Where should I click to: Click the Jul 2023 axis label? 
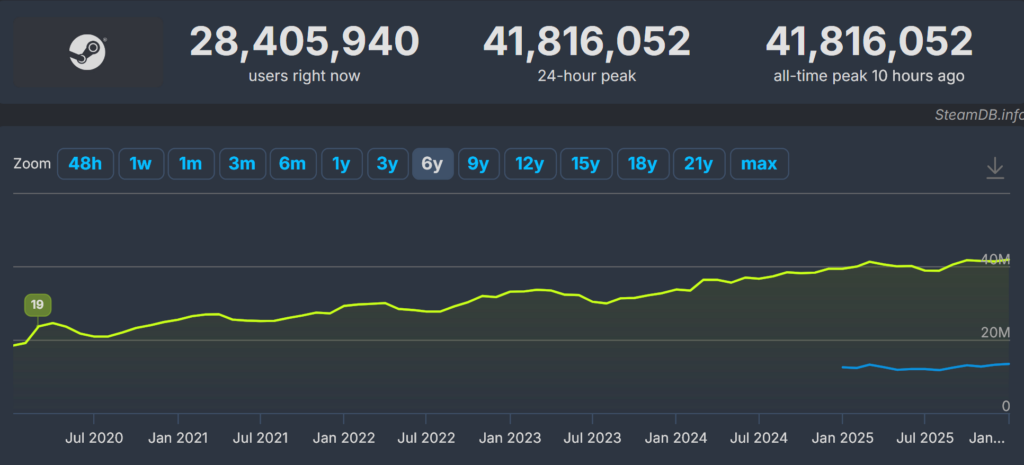(x=592, y=438)
